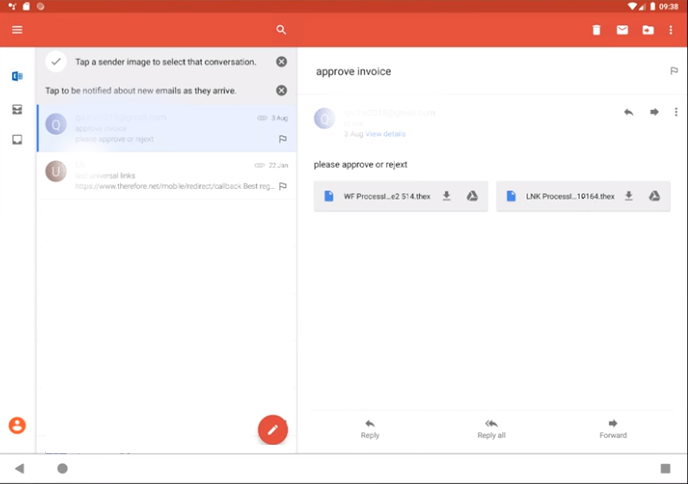Open message overflow menu in header

[x=676, y=112]
